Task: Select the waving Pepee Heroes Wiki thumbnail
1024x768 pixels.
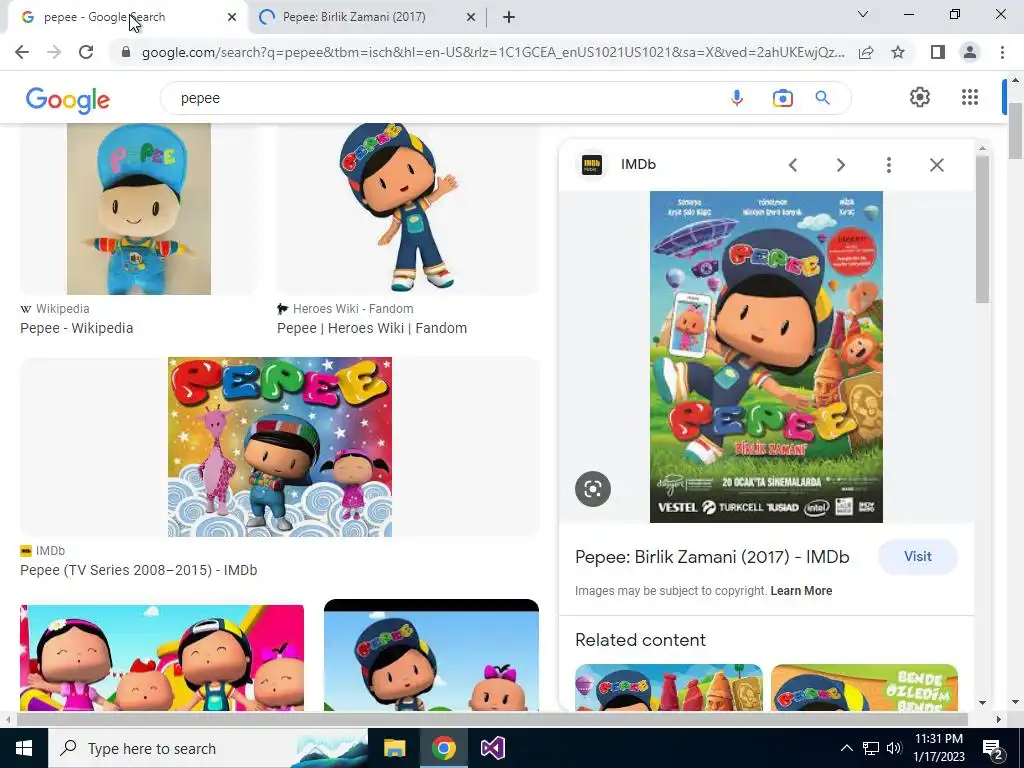Action: coord(408,208)
